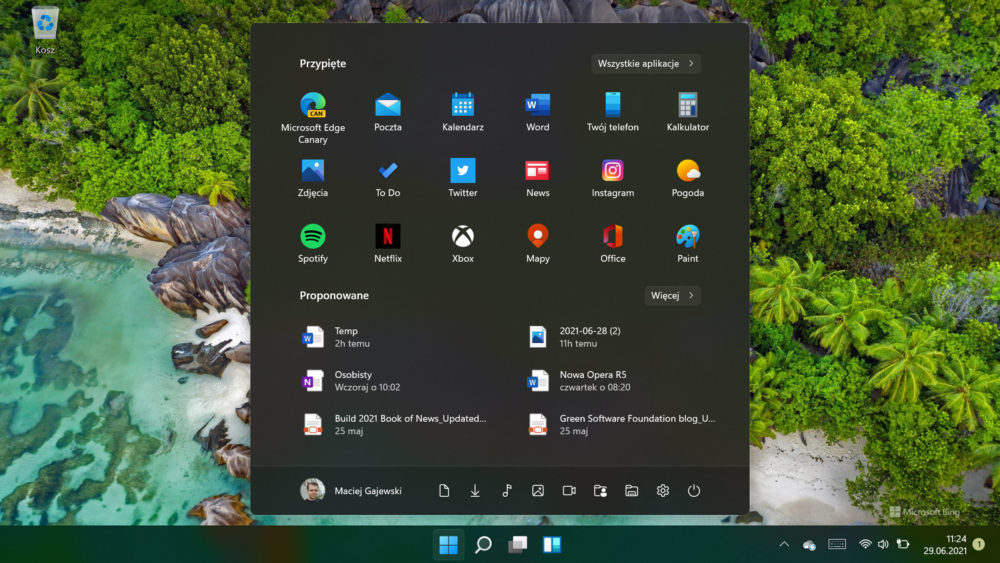Viewport: 1000px width, 563px height.
Task: Open the notification count badge
Action: pyautogui.click(x=979, y=544)
